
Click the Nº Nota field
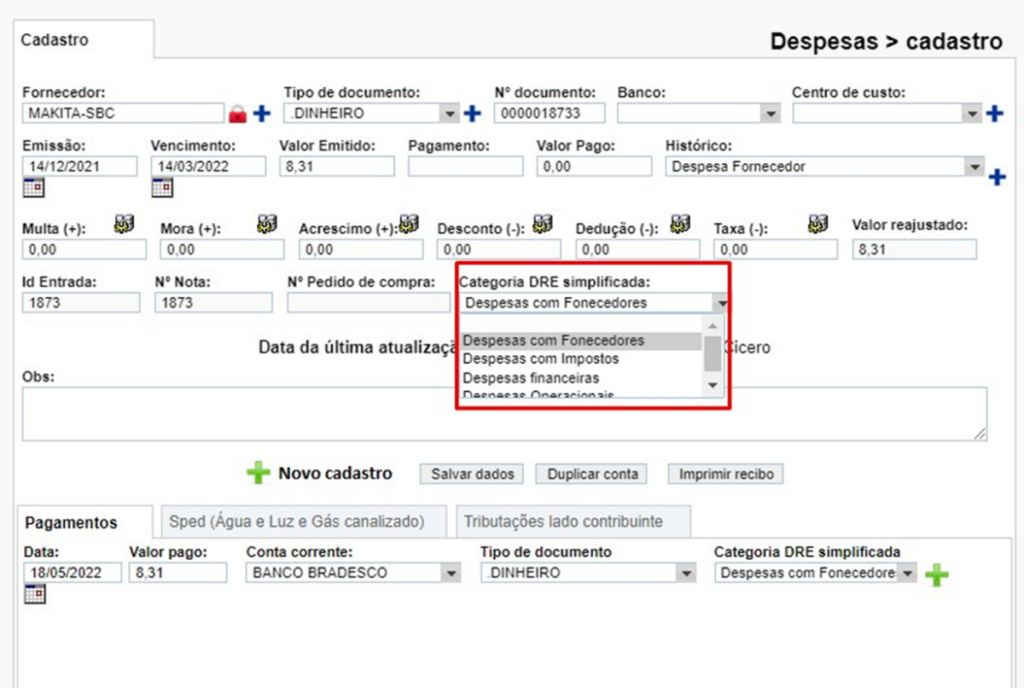point(214,303)
